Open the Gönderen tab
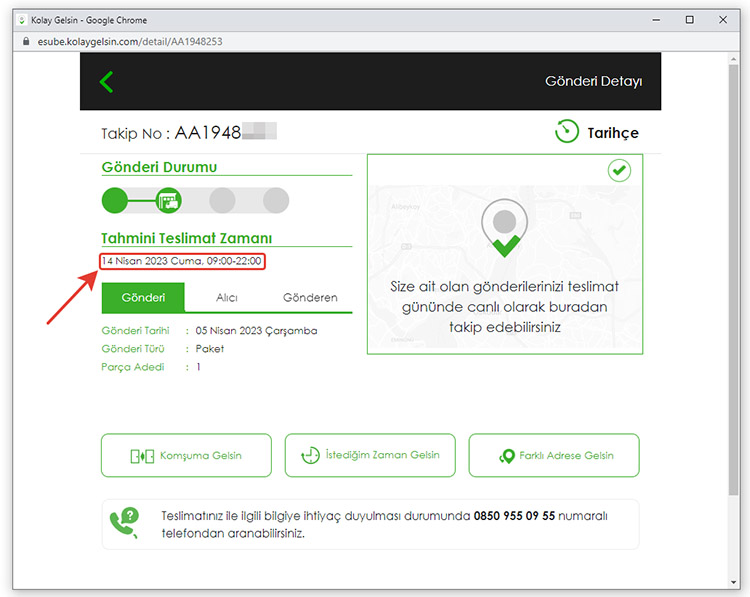 pos(310,297)
